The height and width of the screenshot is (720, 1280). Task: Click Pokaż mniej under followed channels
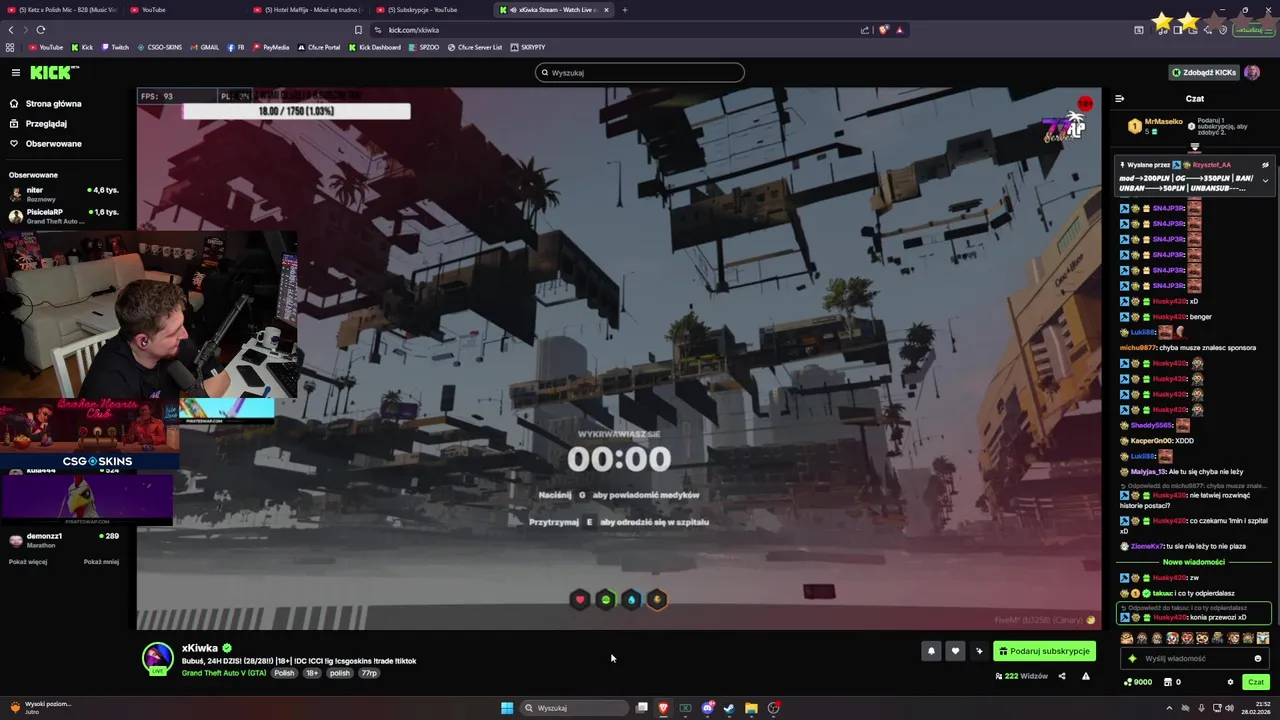[x=101, y=562]
